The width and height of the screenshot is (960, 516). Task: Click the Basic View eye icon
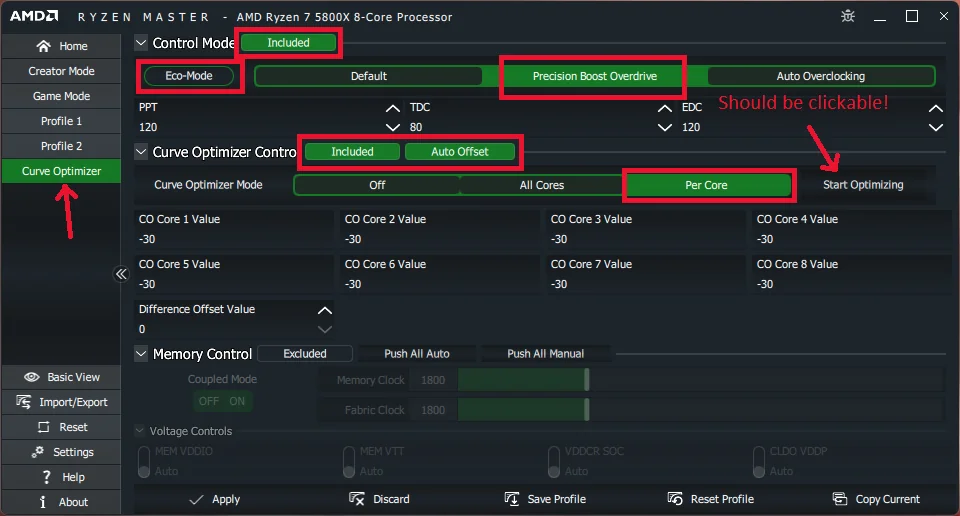coord(32,377)
